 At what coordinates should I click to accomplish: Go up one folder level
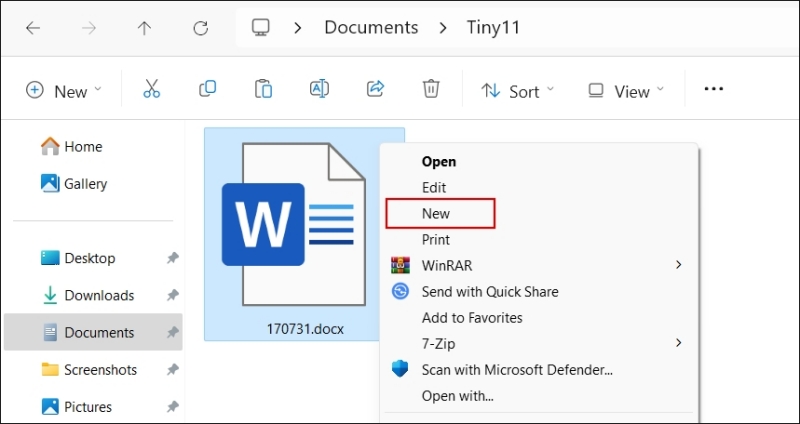coord(144,28)
